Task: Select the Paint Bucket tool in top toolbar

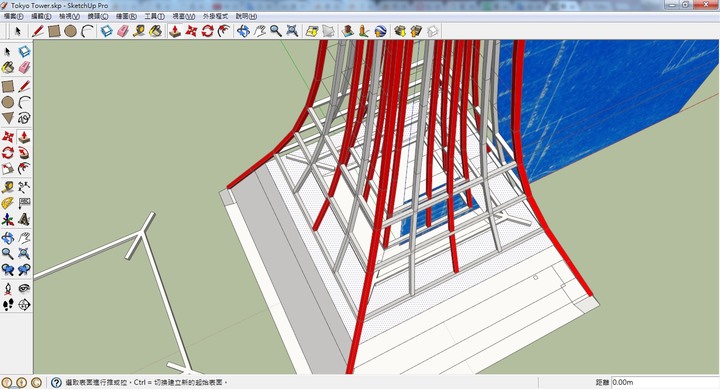Action: (x=156, y=31)
